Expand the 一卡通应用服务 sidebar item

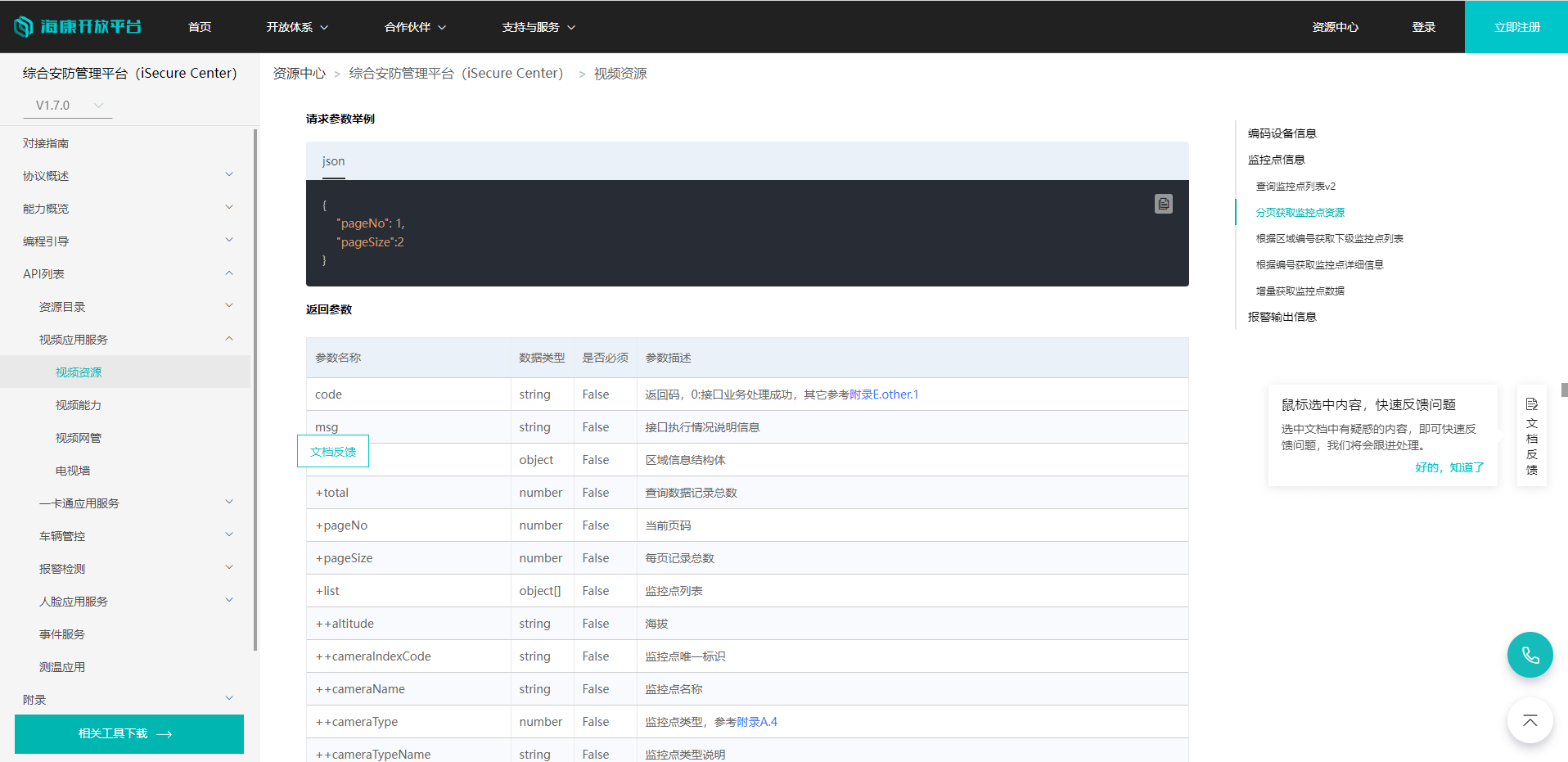[x=229, y=503]
